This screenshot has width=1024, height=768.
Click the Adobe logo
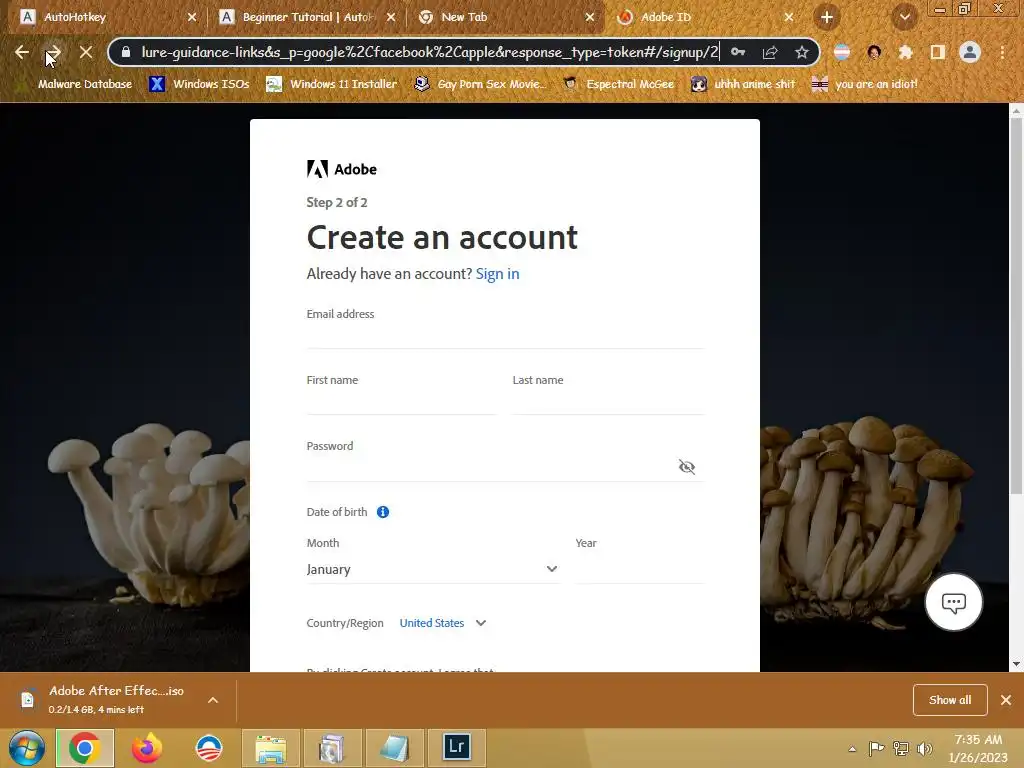(342, 169)
